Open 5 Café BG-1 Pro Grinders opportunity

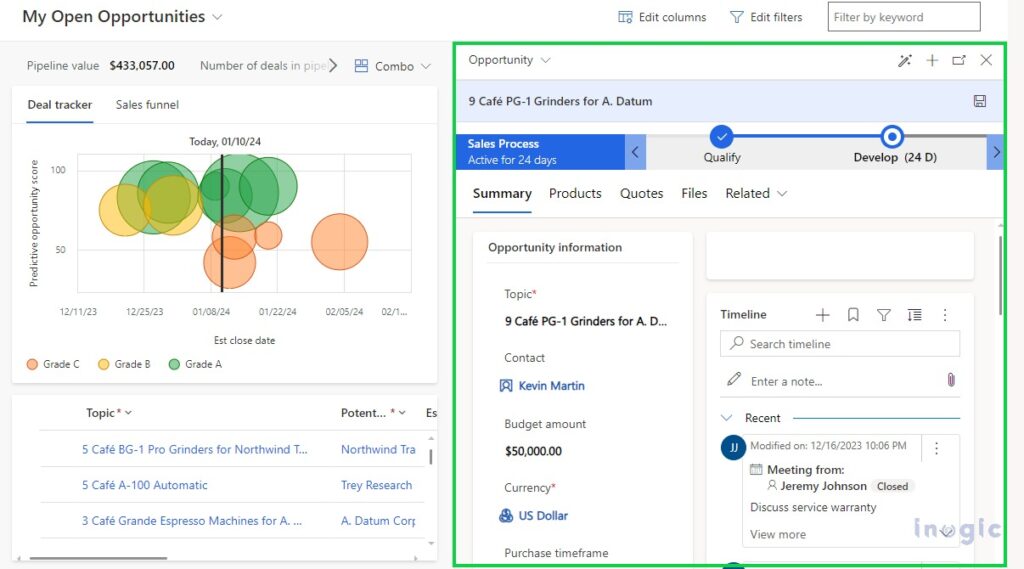(x=195, y=449)
